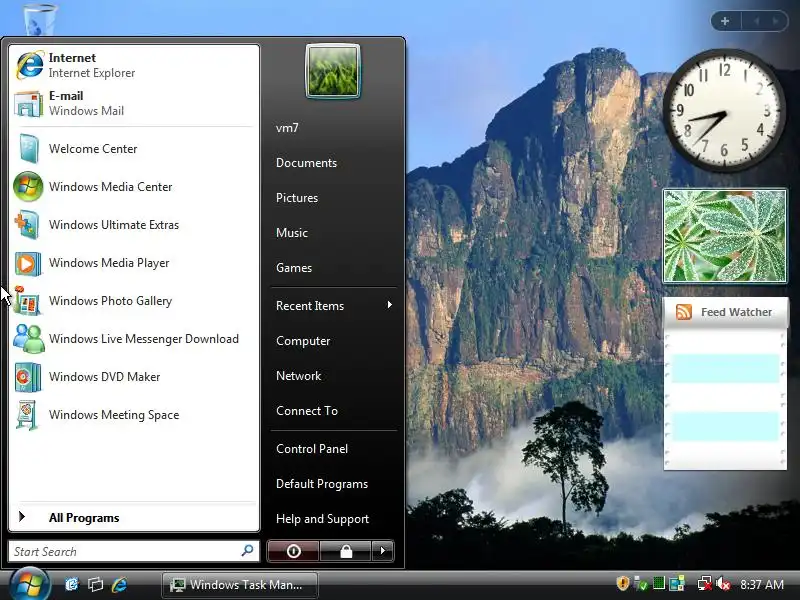Open Default Programs

pos(322,484)
